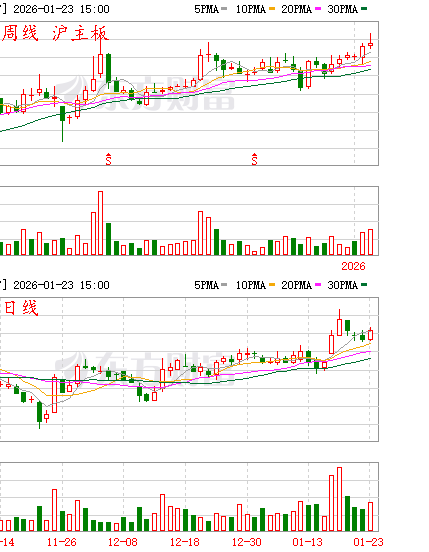The width and height of the screenshot is (429, 552).
Task: Click the 20PMA legend marker in daily chart
Action: pyautogui.click(x=318, y=285)
